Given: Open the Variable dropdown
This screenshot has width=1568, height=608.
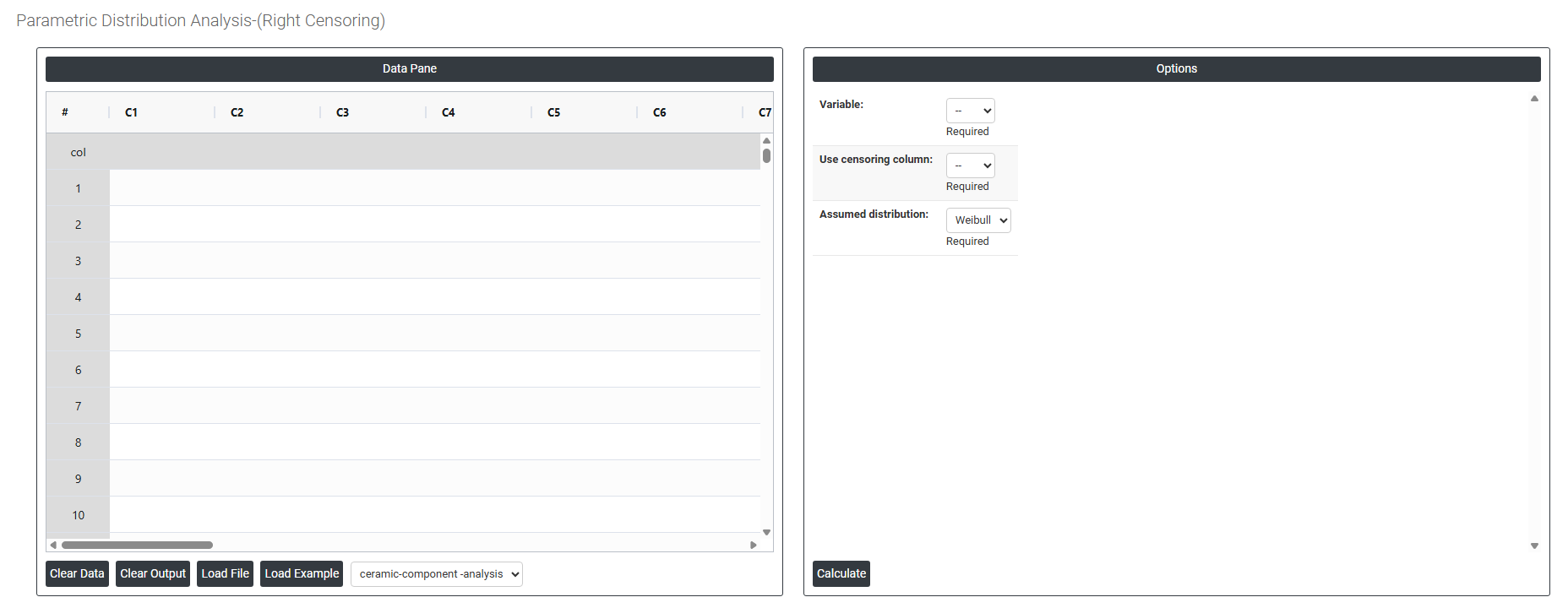Looking at the screenshot, I should click(970, 111).
